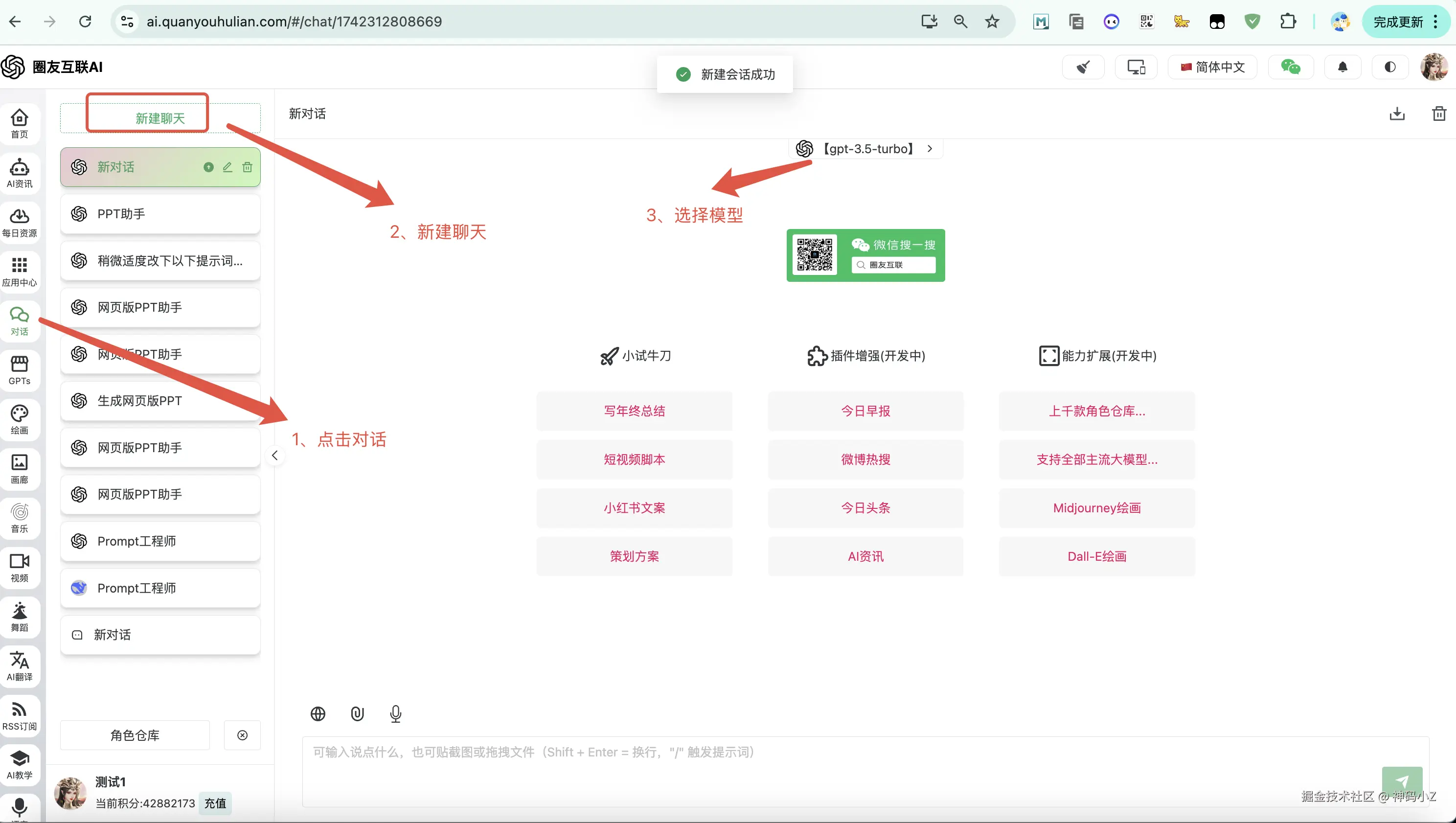Open the notification bell icon

(x=1342, y=67)
